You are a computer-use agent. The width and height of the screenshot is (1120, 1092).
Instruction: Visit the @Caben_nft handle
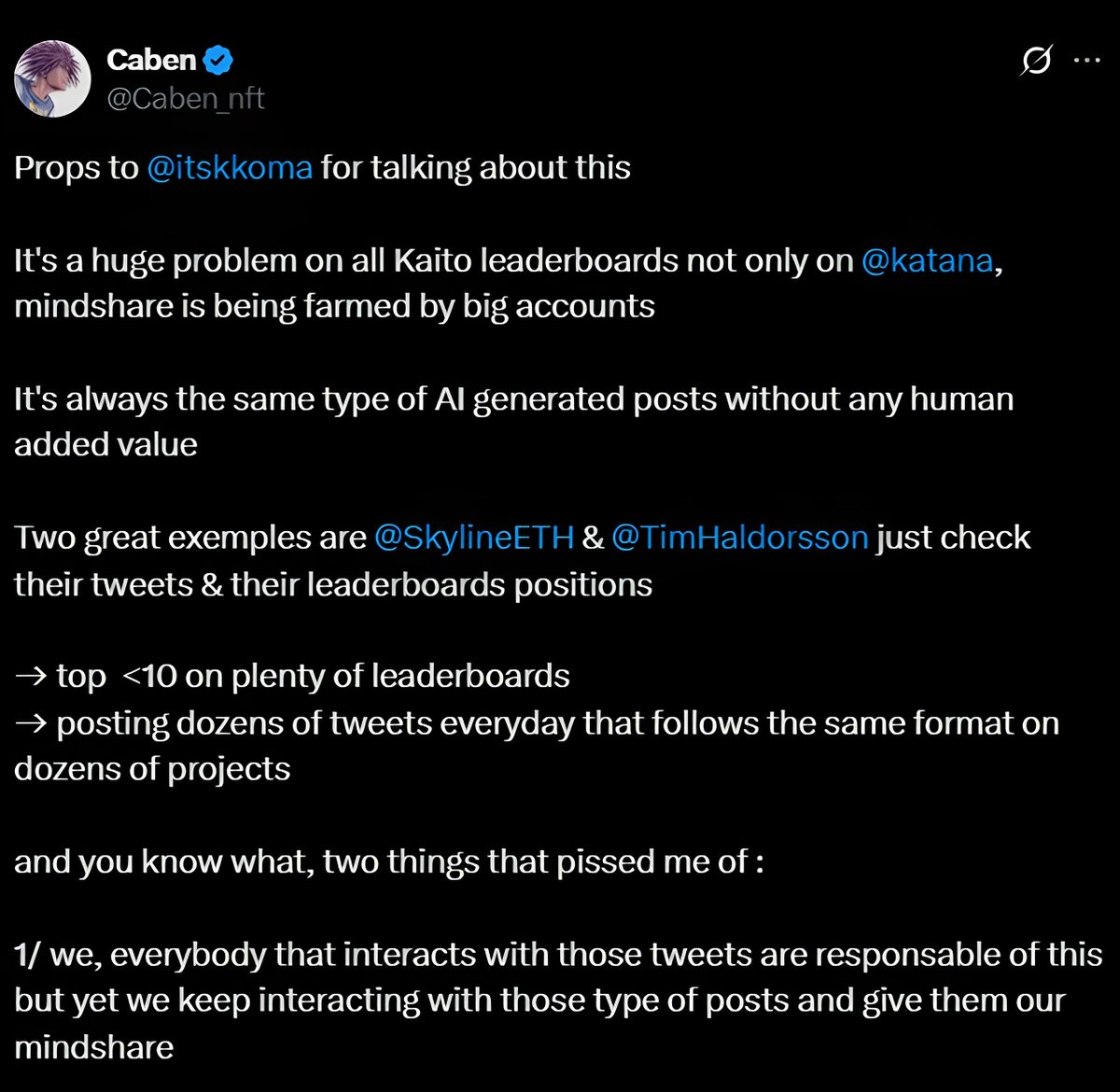[186, 98]
